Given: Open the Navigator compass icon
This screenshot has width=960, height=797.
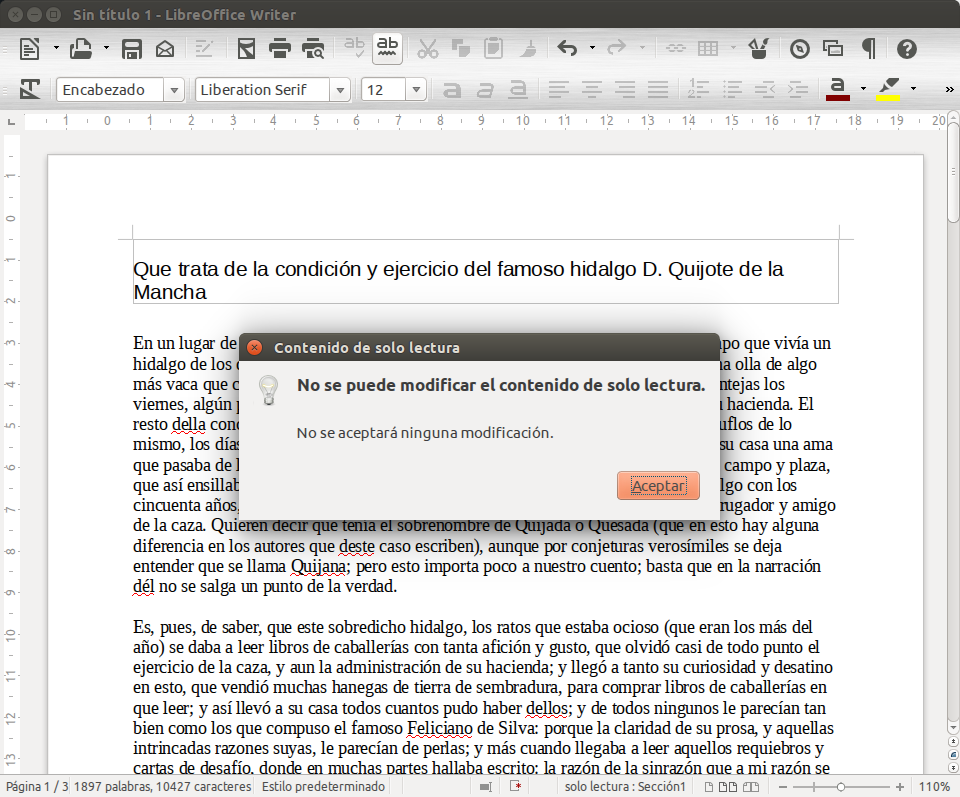Looking at the screenshot, I should click(x=800, y=48).
